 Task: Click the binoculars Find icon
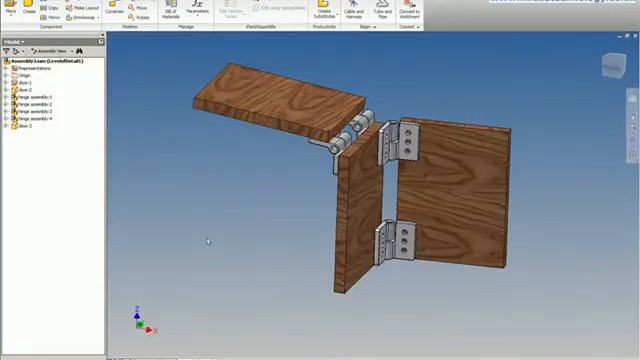coord(79,51)
